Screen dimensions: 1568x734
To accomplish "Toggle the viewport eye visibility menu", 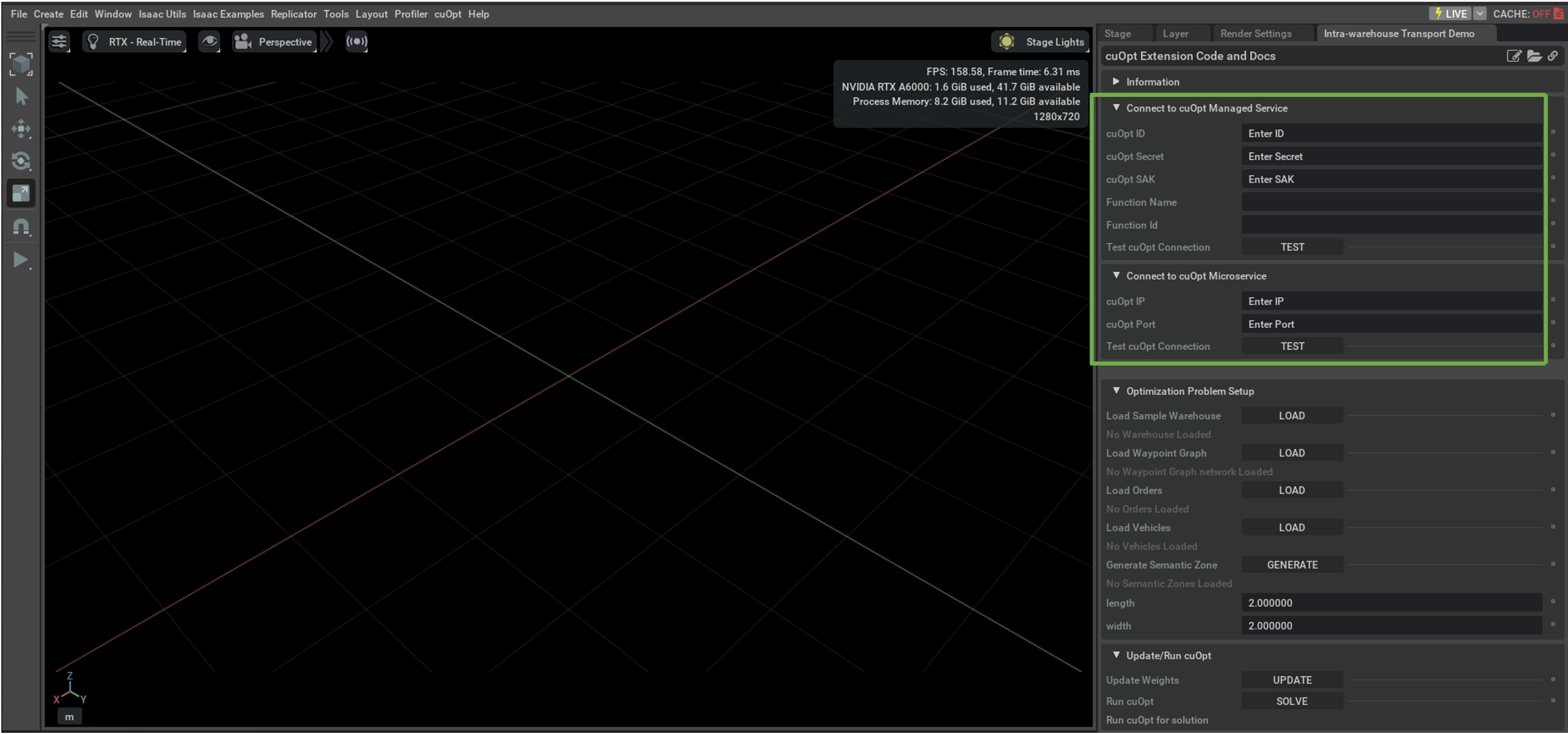I will click(209, 41).
